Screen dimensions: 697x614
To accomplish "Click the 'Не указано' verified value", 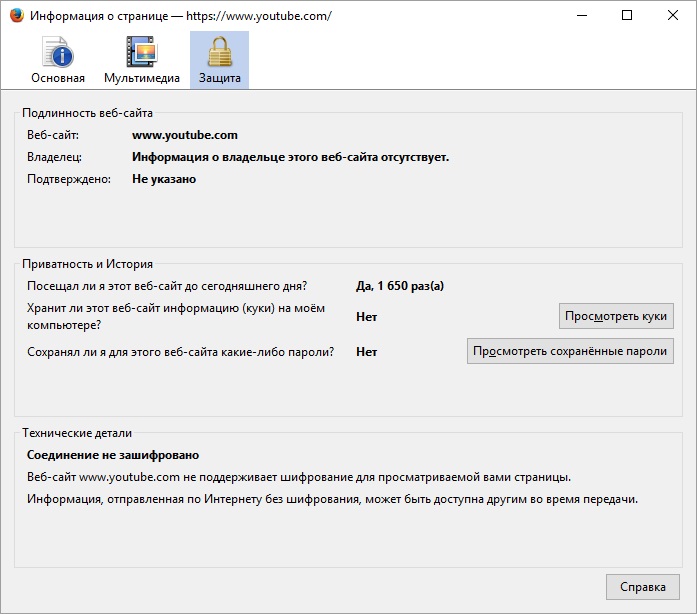I will [164, 179].
